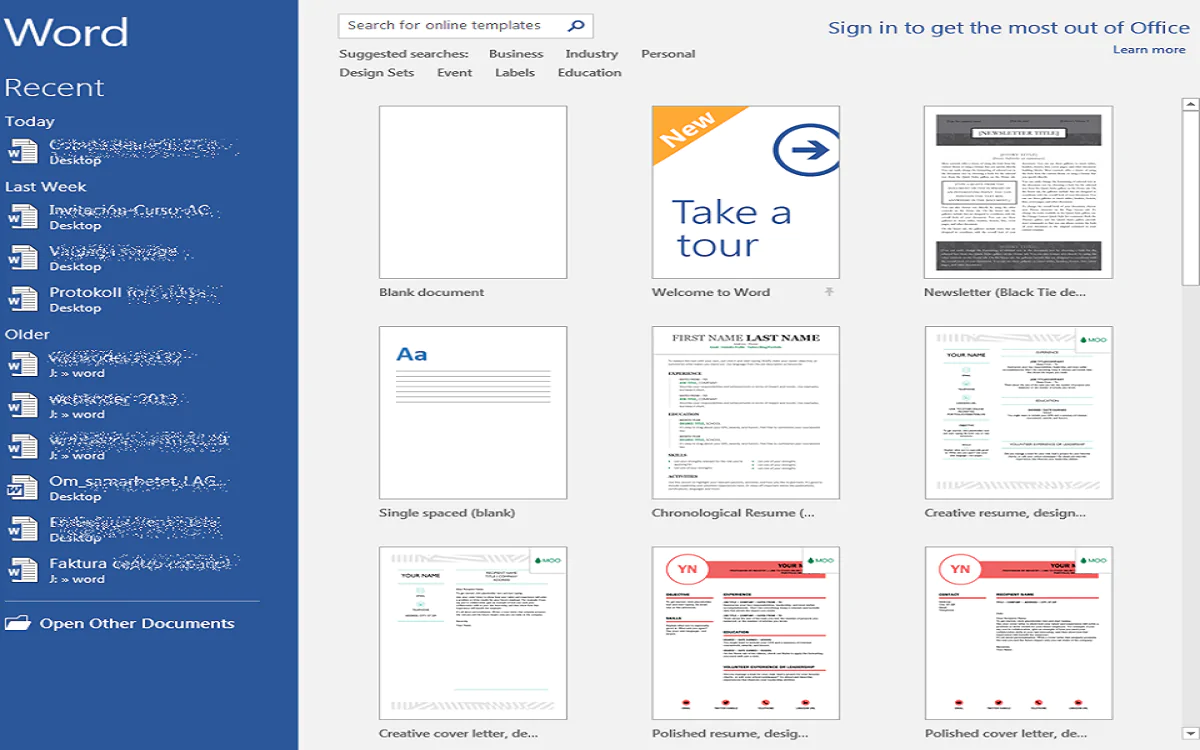This screenshot has height=750, width=1200.
Task: Click the Word icon beside Invitación-Curso-AC
Action: point(21,217)
